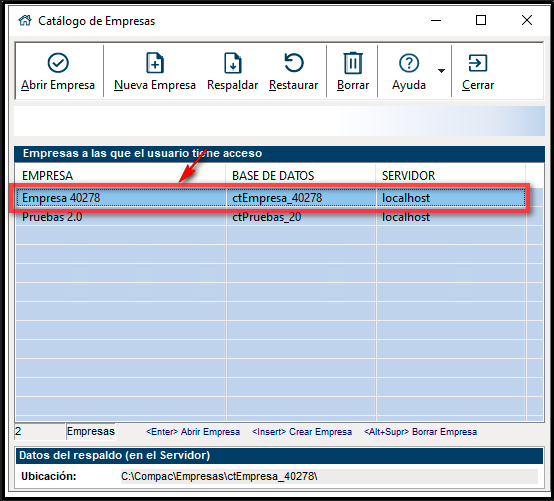Click the Borrar trash icon
This screenshot has height=501, width=554.
(x=353, y=63)
